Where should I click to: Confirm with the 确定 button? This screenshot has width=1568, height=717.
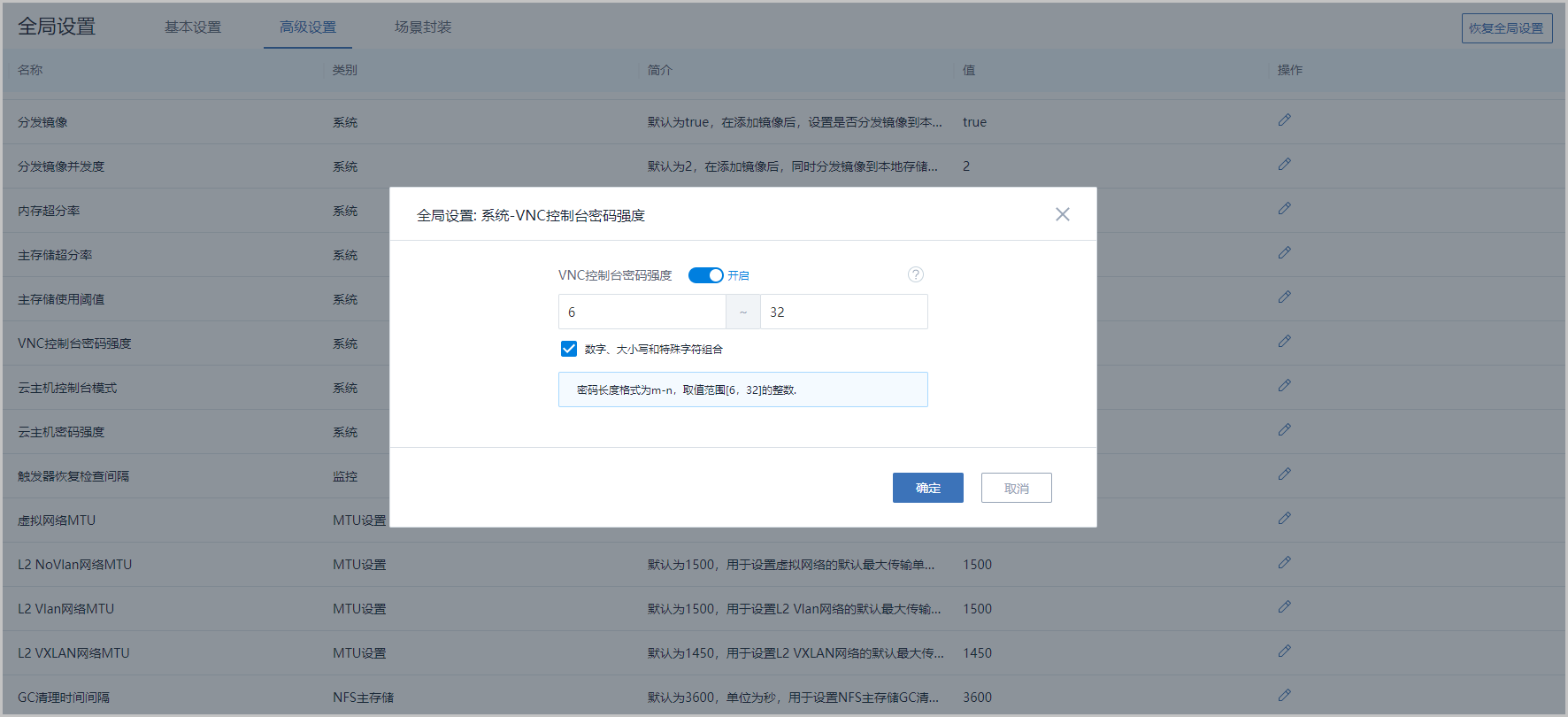click(x=928, y=488)
